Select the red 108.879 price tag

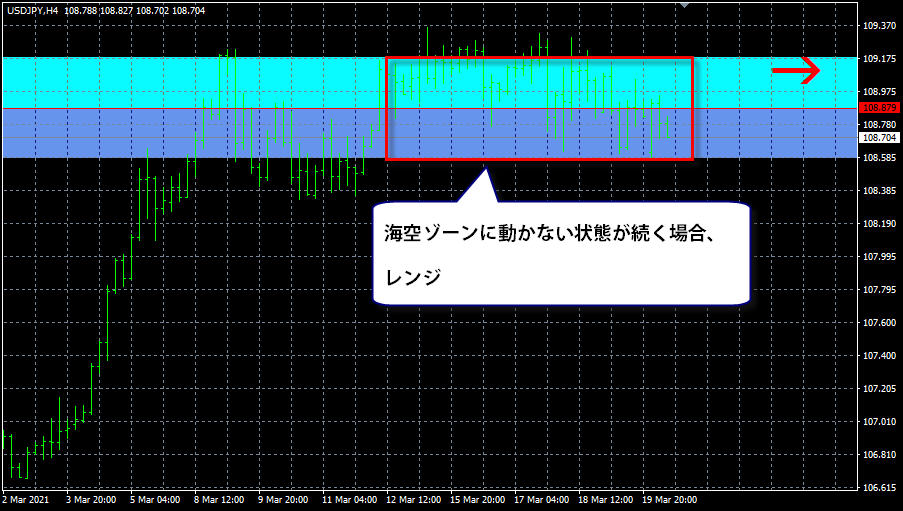click(879, 108)
